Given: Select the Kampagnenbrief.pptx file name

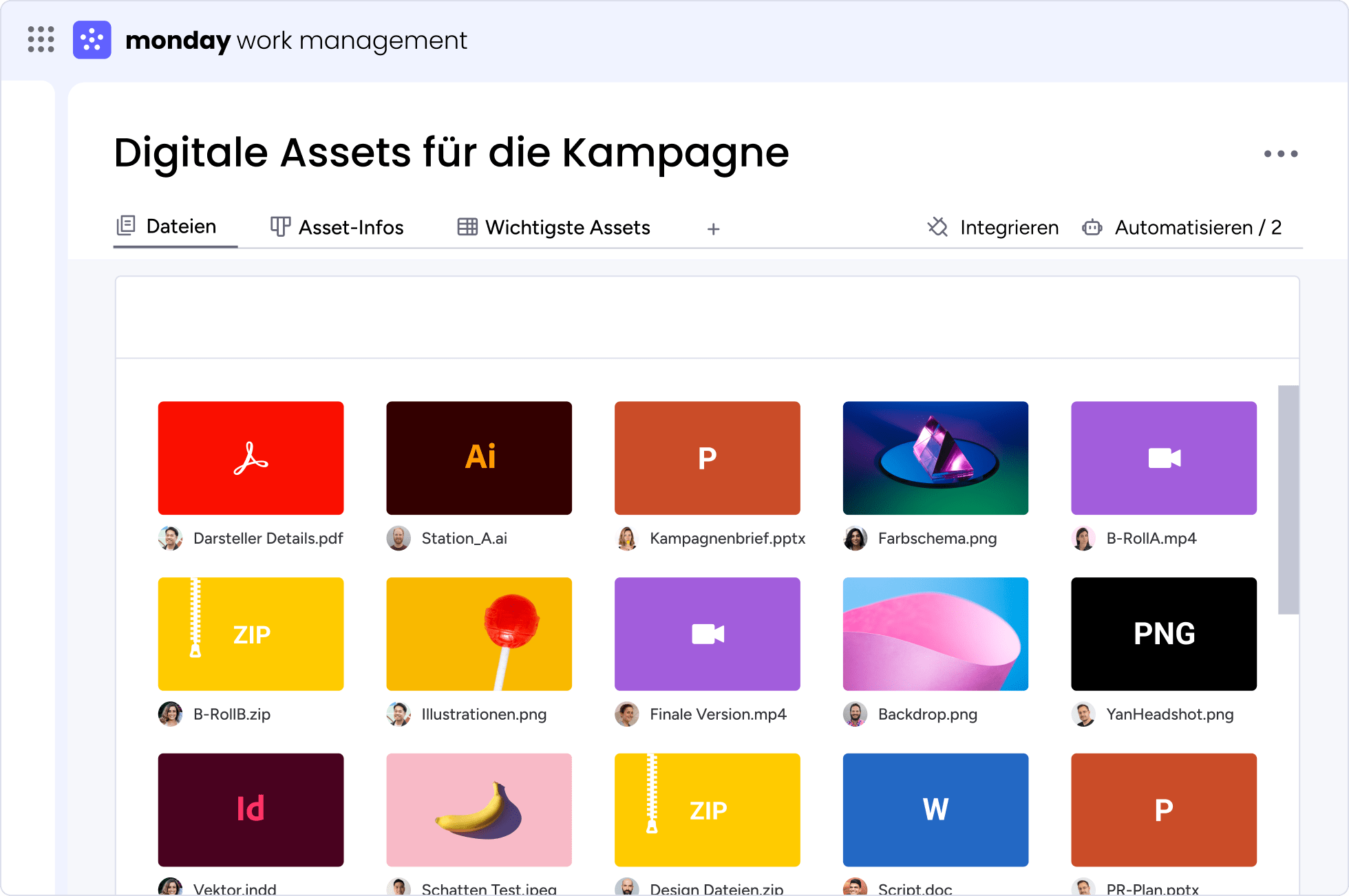Looking at the screenshot, I should pos(727,538).
